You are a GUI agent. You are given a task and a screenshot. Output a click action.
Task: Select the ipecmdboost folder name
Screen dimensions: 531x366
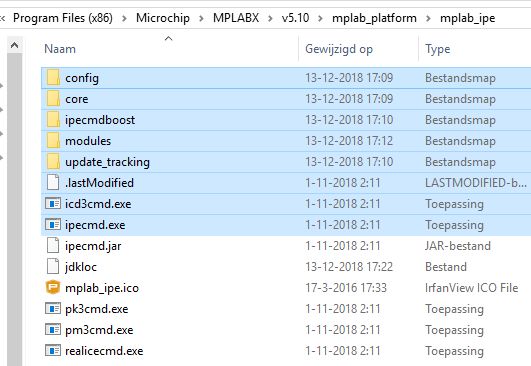coord(100,120)
